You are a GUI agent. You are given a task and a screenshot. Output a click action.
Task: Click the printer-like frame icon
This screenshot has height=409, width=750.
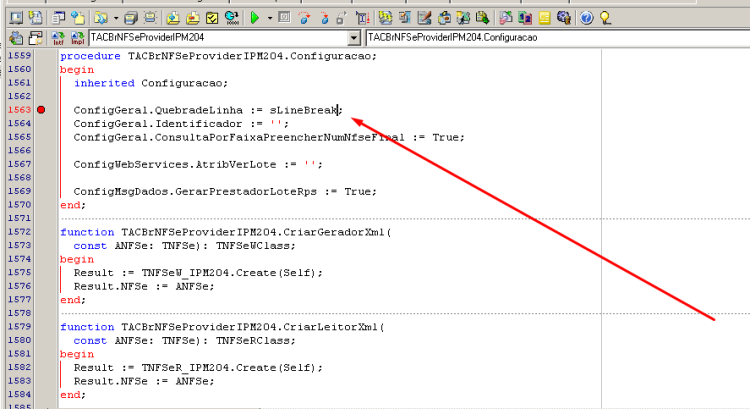[x=150, y=18]
